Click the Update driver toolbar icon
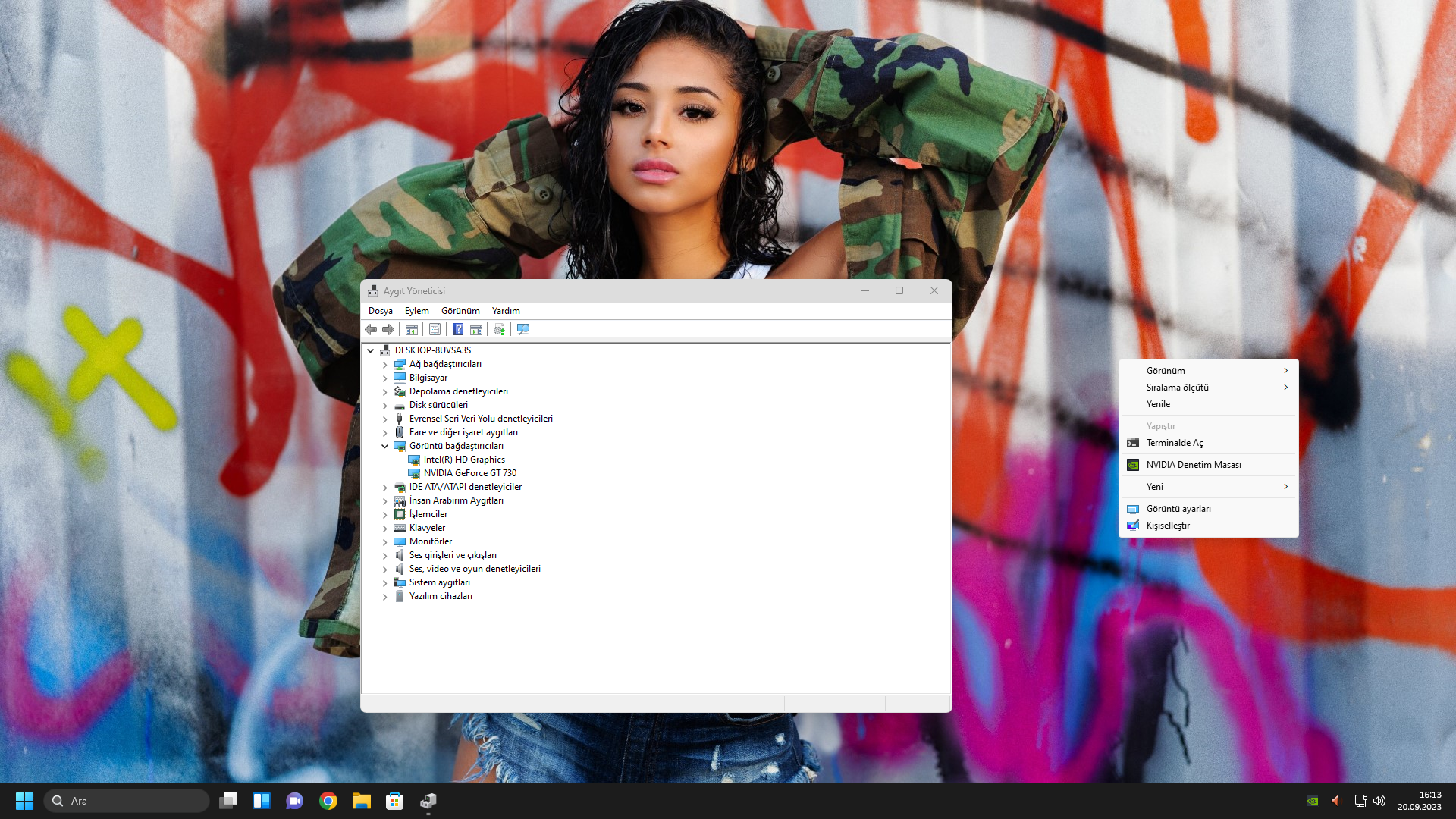The height and width of the screenshot is (819, 1456). coord(499,329)
